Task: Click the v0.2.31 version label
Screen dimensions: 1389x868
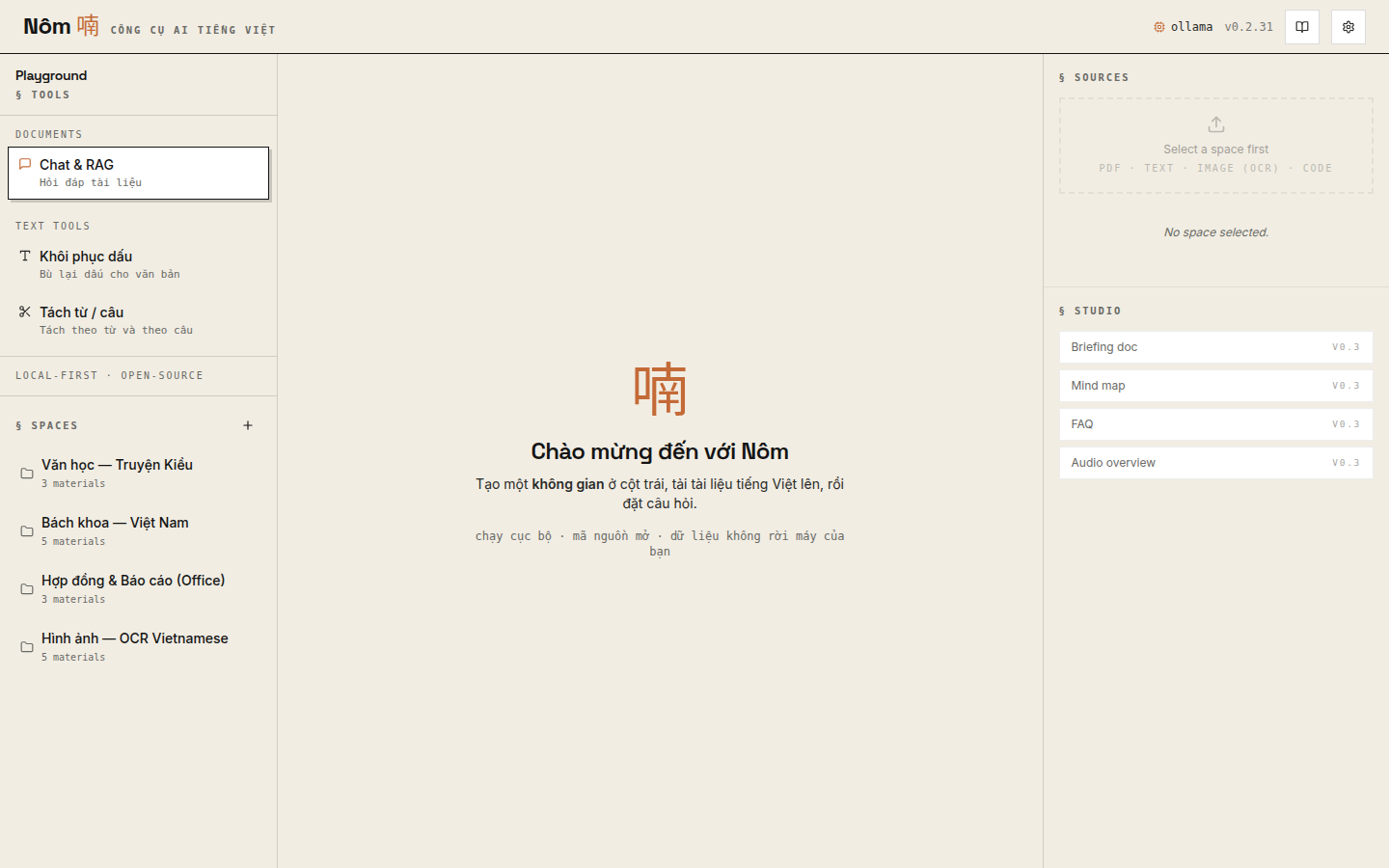Action: click(x=1249, y=27)
